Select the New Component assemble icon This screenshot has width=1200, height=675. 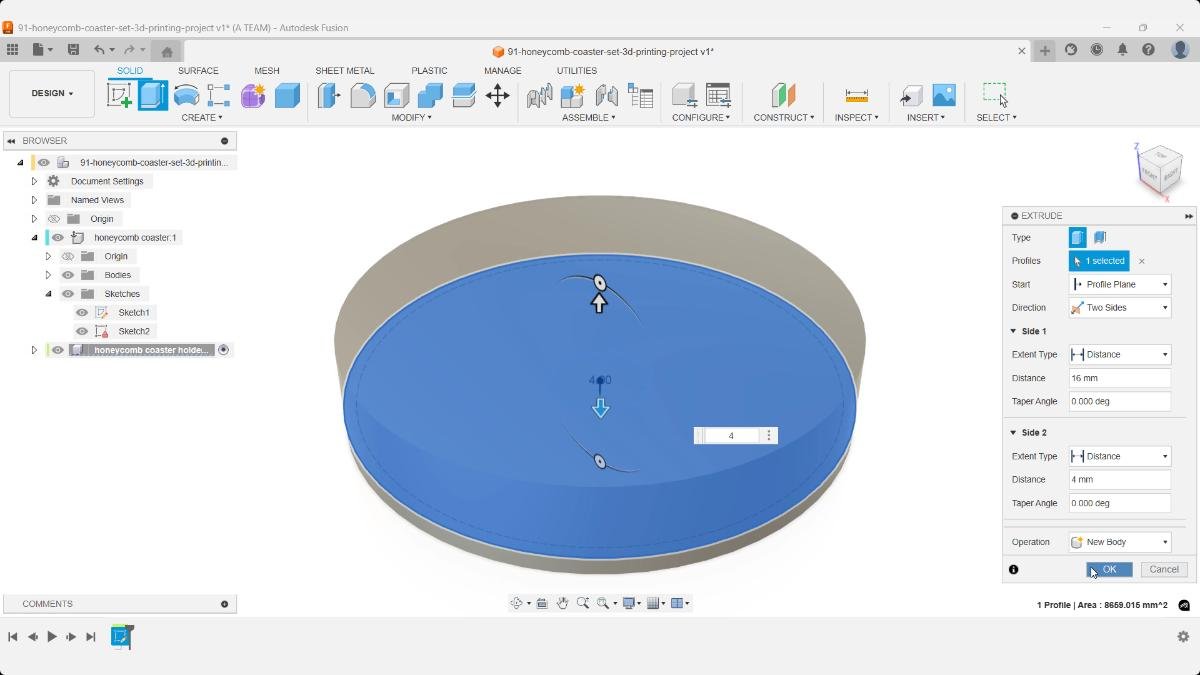pos(572,95)
